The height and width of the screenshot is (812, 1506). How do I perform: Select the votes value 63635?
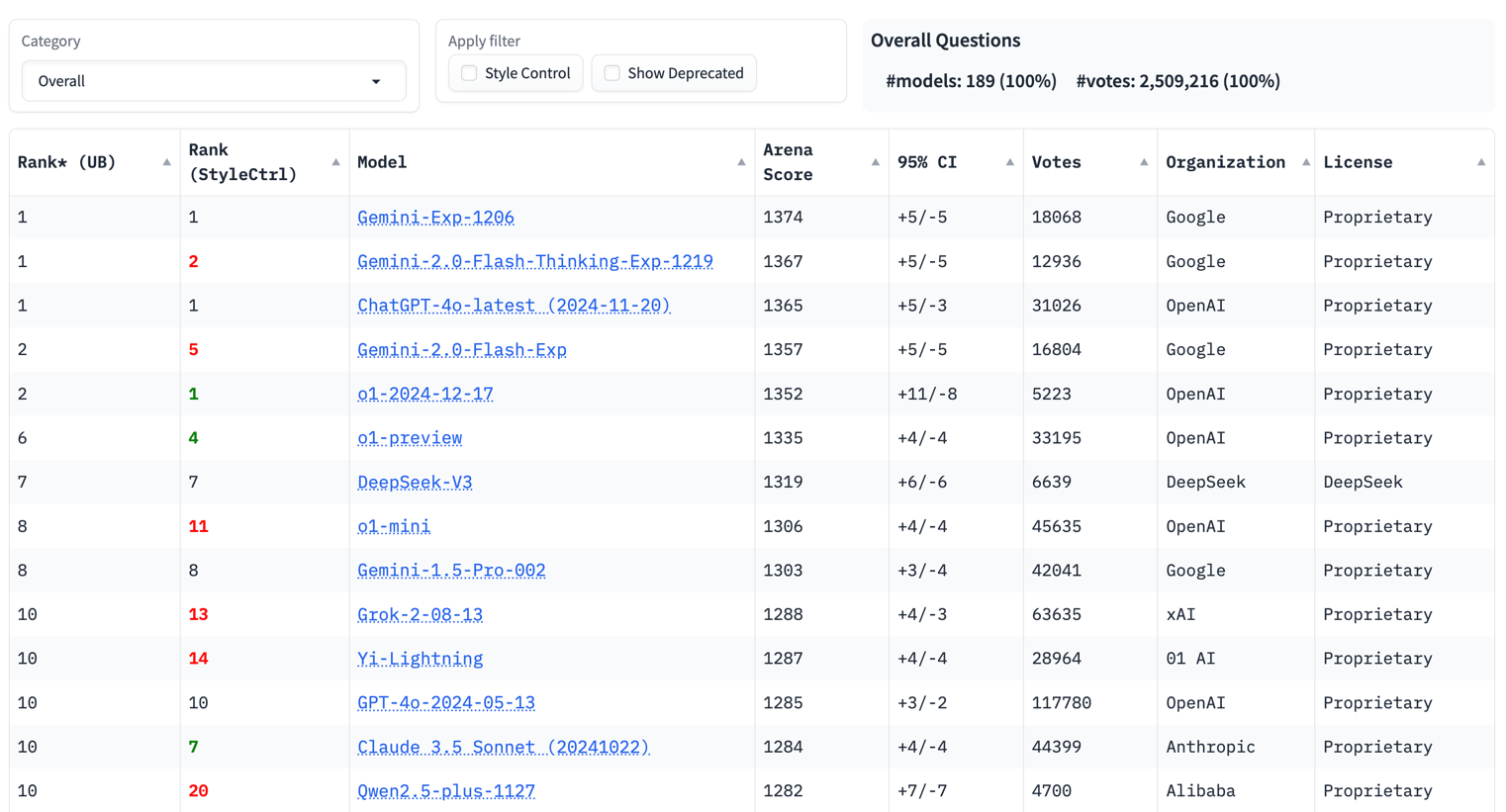tap(1056, 614)
